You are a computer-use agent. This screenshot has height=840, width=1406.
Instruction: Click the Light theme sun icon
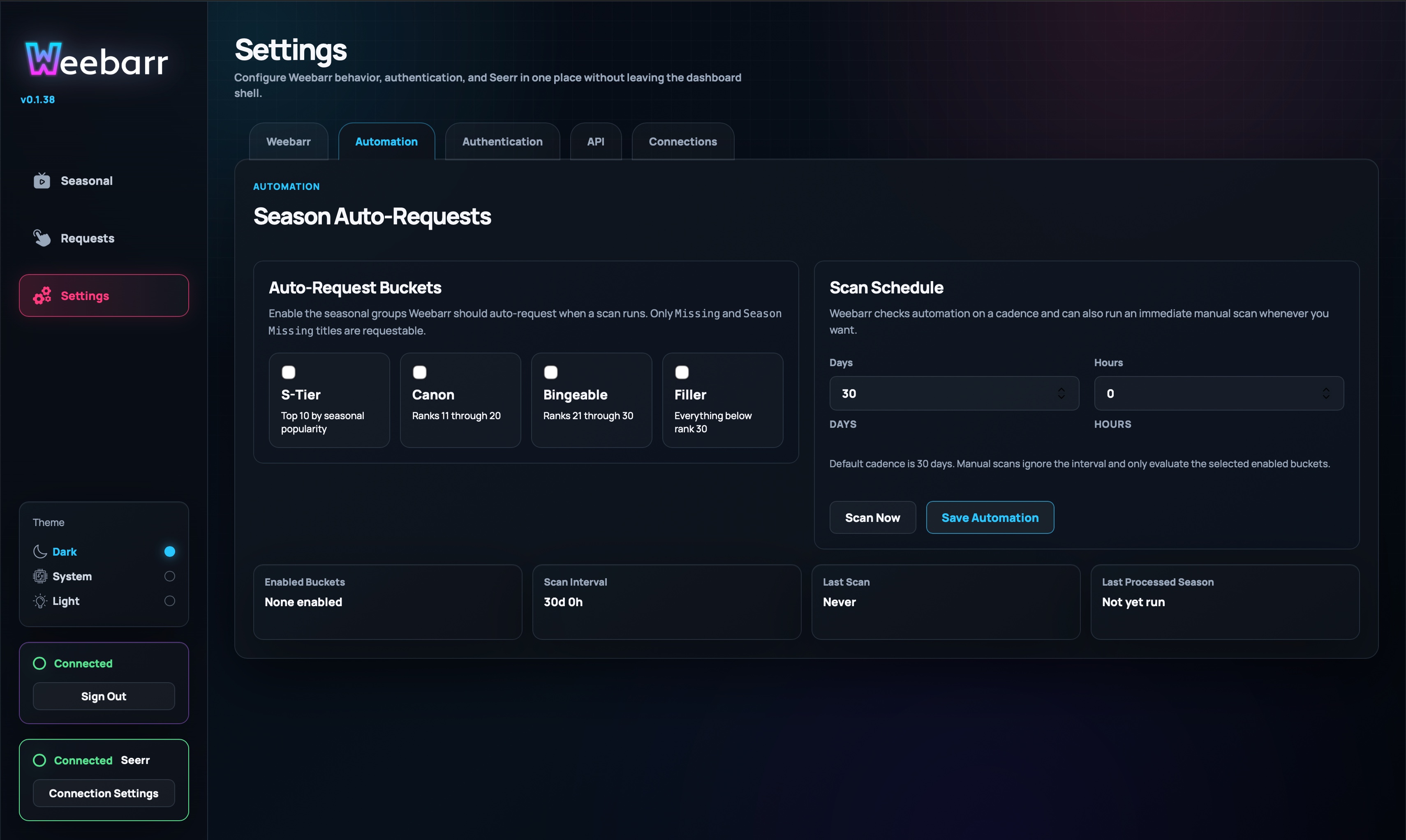40,601
